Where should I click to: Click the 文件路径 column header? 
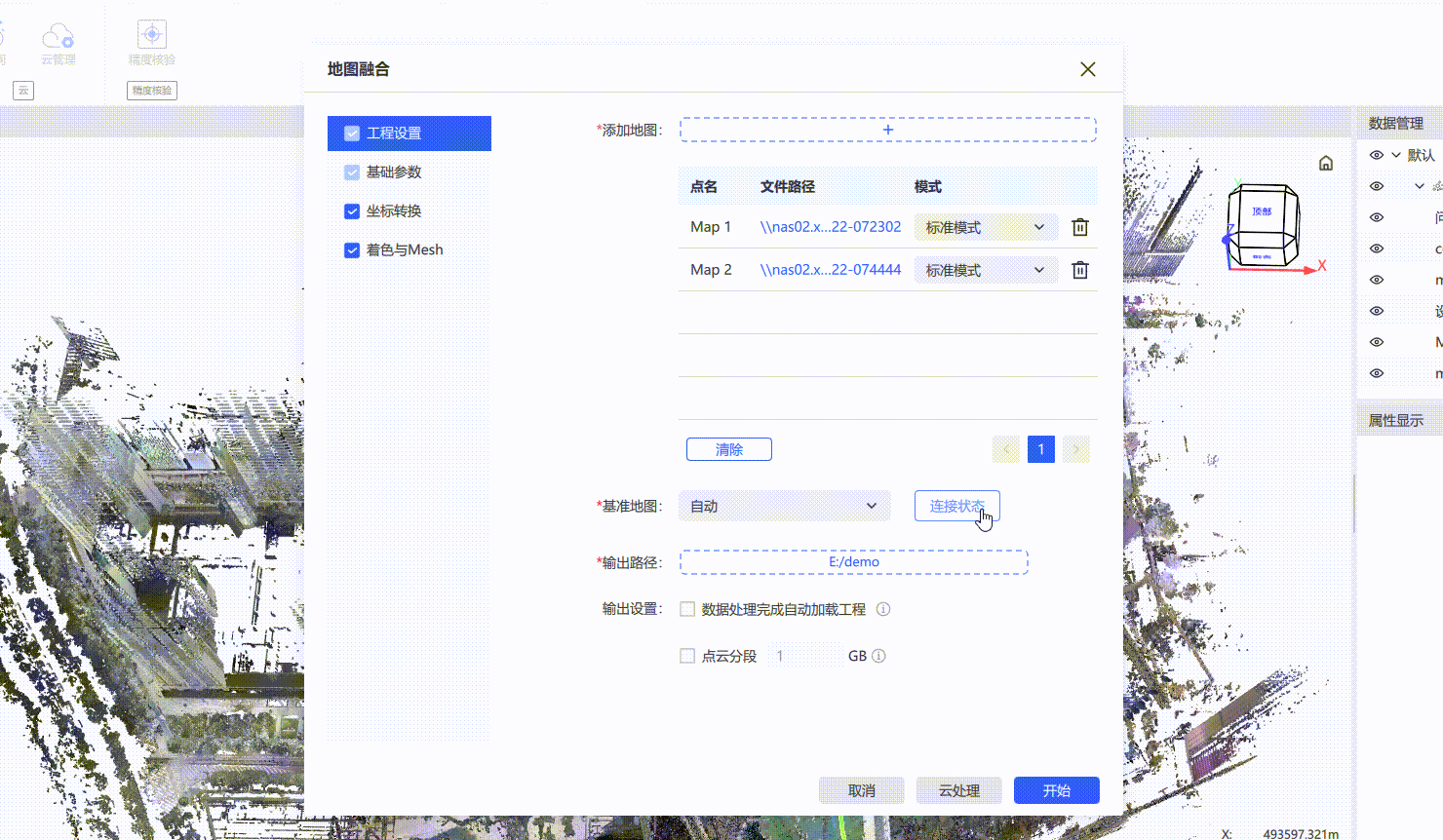click(788, 186)
